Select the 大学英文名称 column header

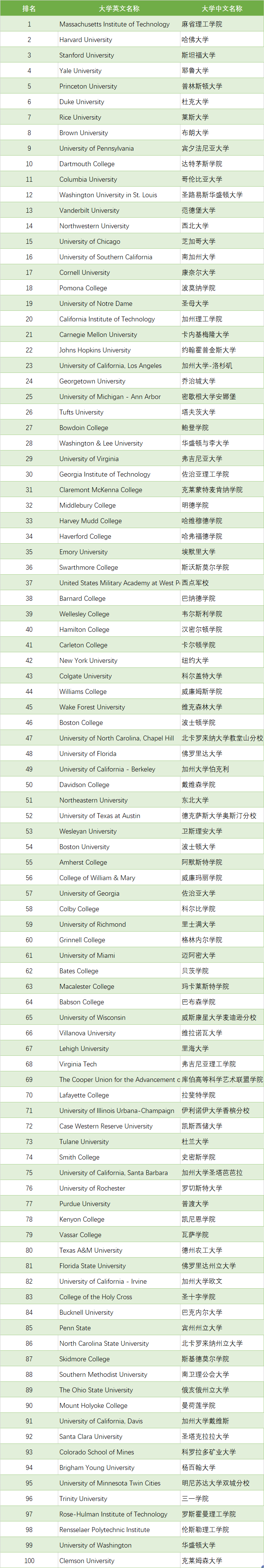coord(119,9)
